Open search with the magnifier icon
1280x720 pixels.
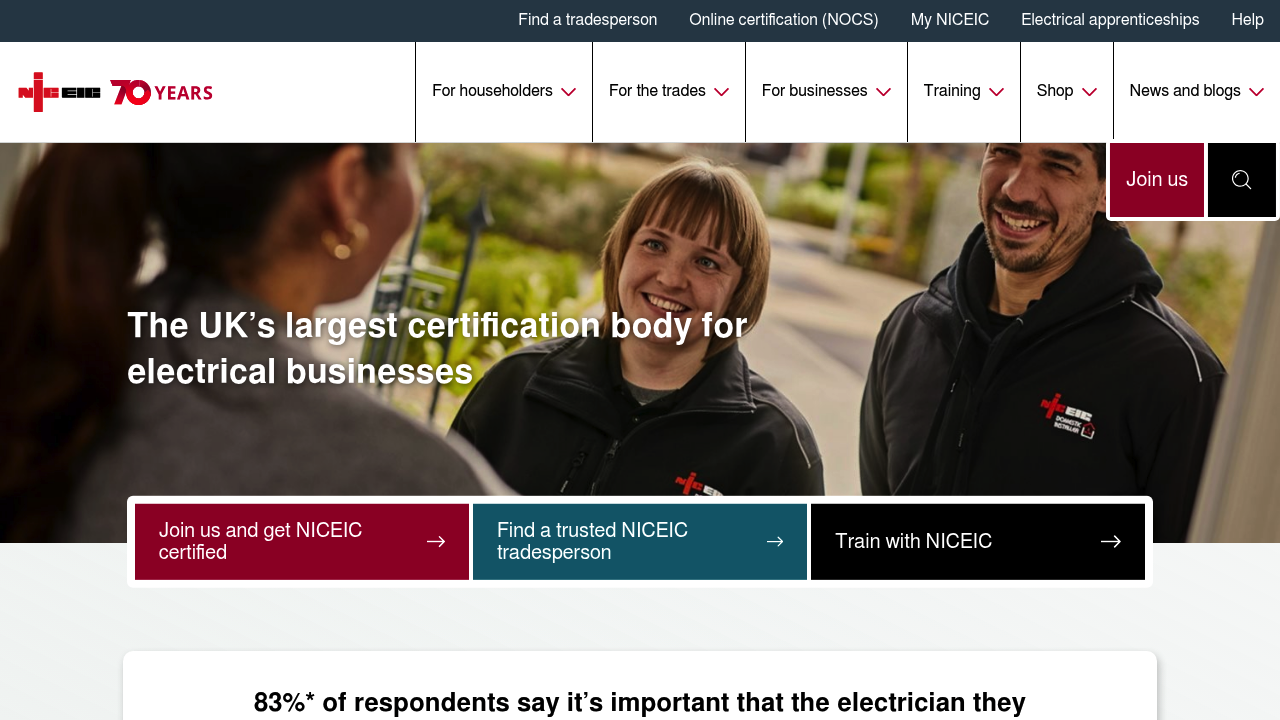point(1242,180)
